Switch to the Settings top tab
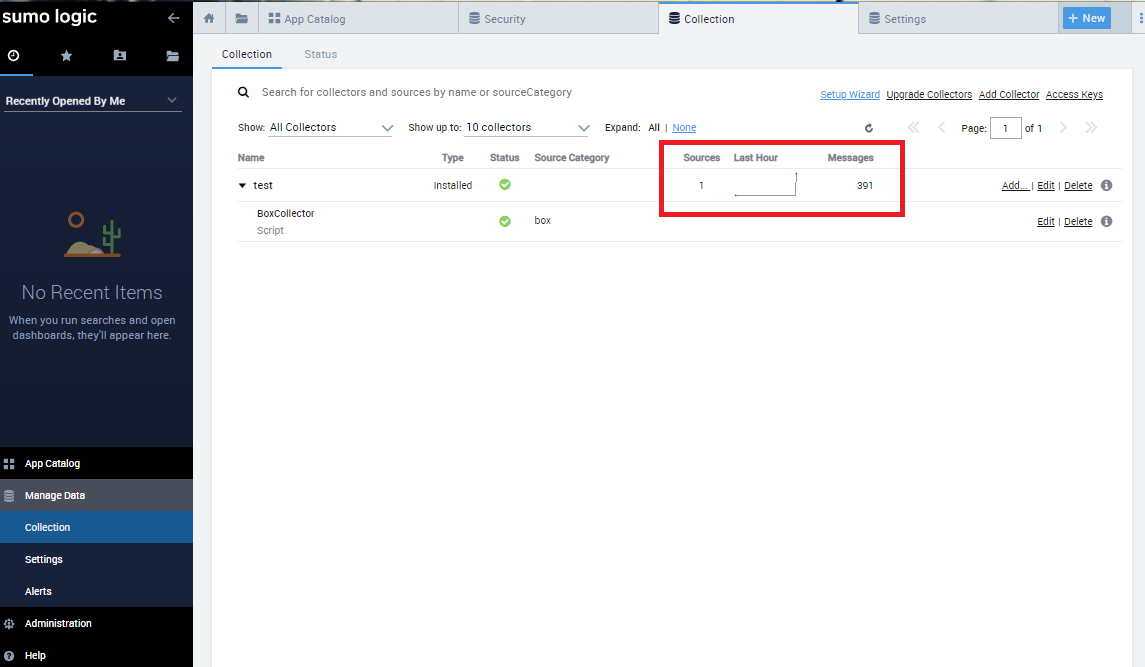This screenshot has height=667, width=1145. [x=958, y=18]
